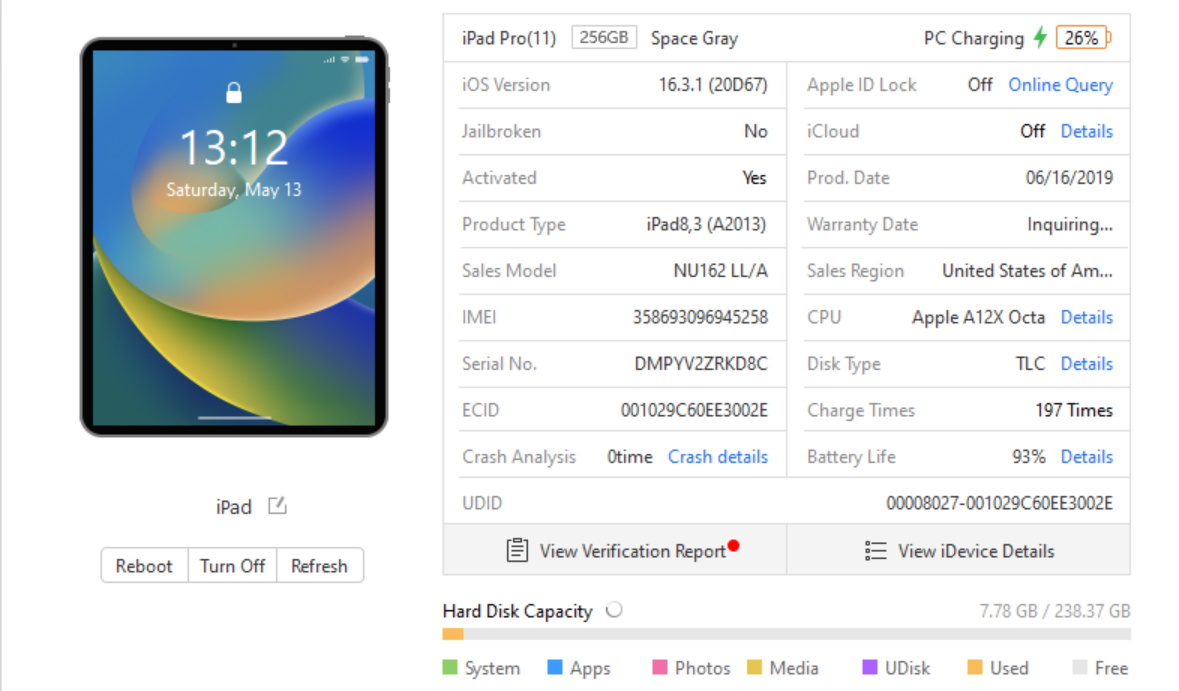
Task: Turn off the iPad
Action: [x=232, y=565]
